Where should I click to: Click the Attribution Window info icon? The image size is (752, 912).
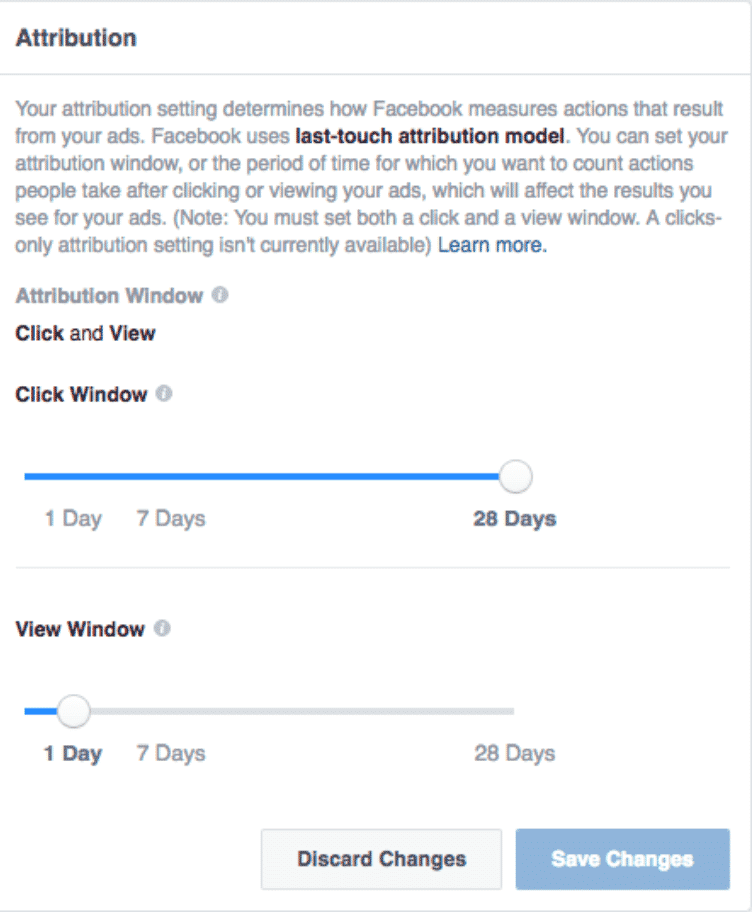click(220, 295)
